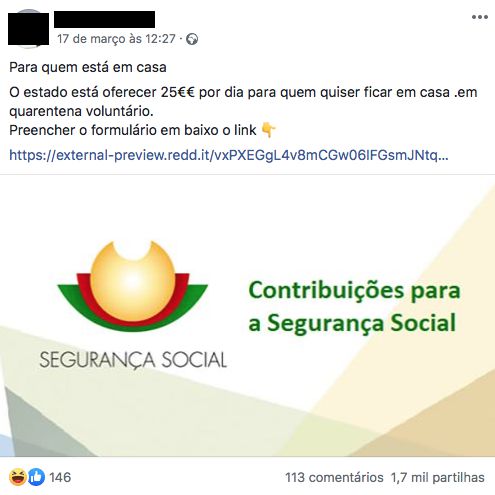Open the post timestamp 17 de março às 12:27
This screenshot has height=495, width=495.
(116, 39)
